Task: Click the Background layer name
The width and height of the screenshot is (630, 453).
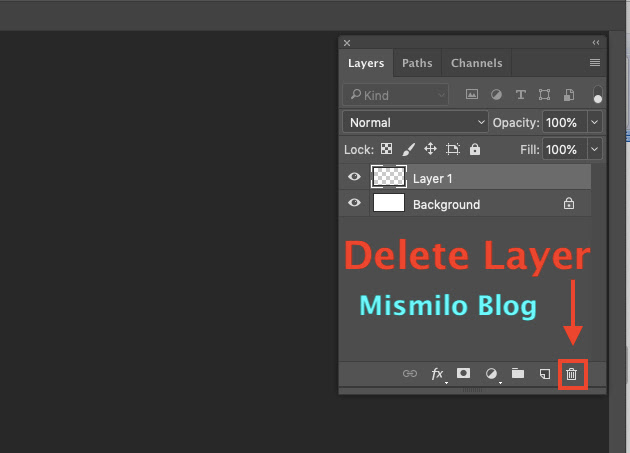Action: (446, 205)
